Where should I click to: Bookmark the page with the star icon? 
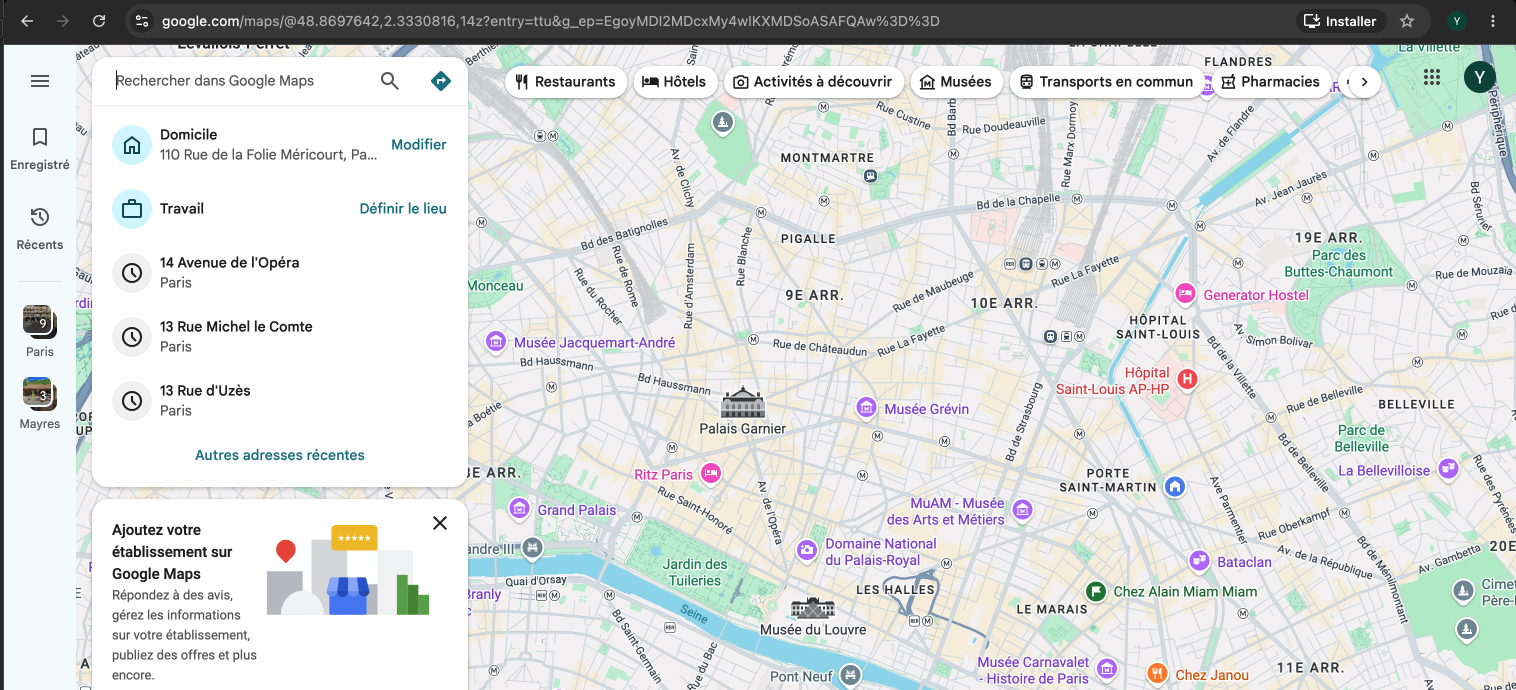click(1407, 21)
